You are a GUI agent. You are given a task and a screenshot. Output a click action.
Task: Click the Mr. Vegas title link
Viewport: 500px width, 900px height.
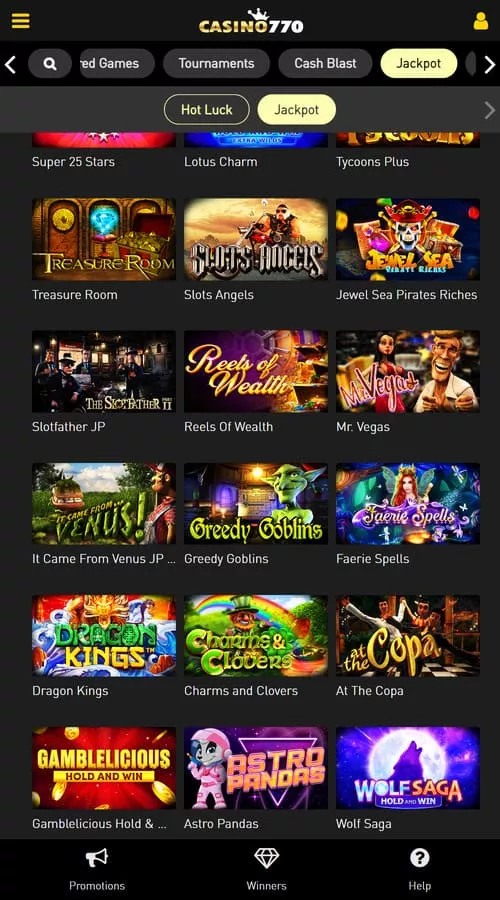(x=363, y=427)
